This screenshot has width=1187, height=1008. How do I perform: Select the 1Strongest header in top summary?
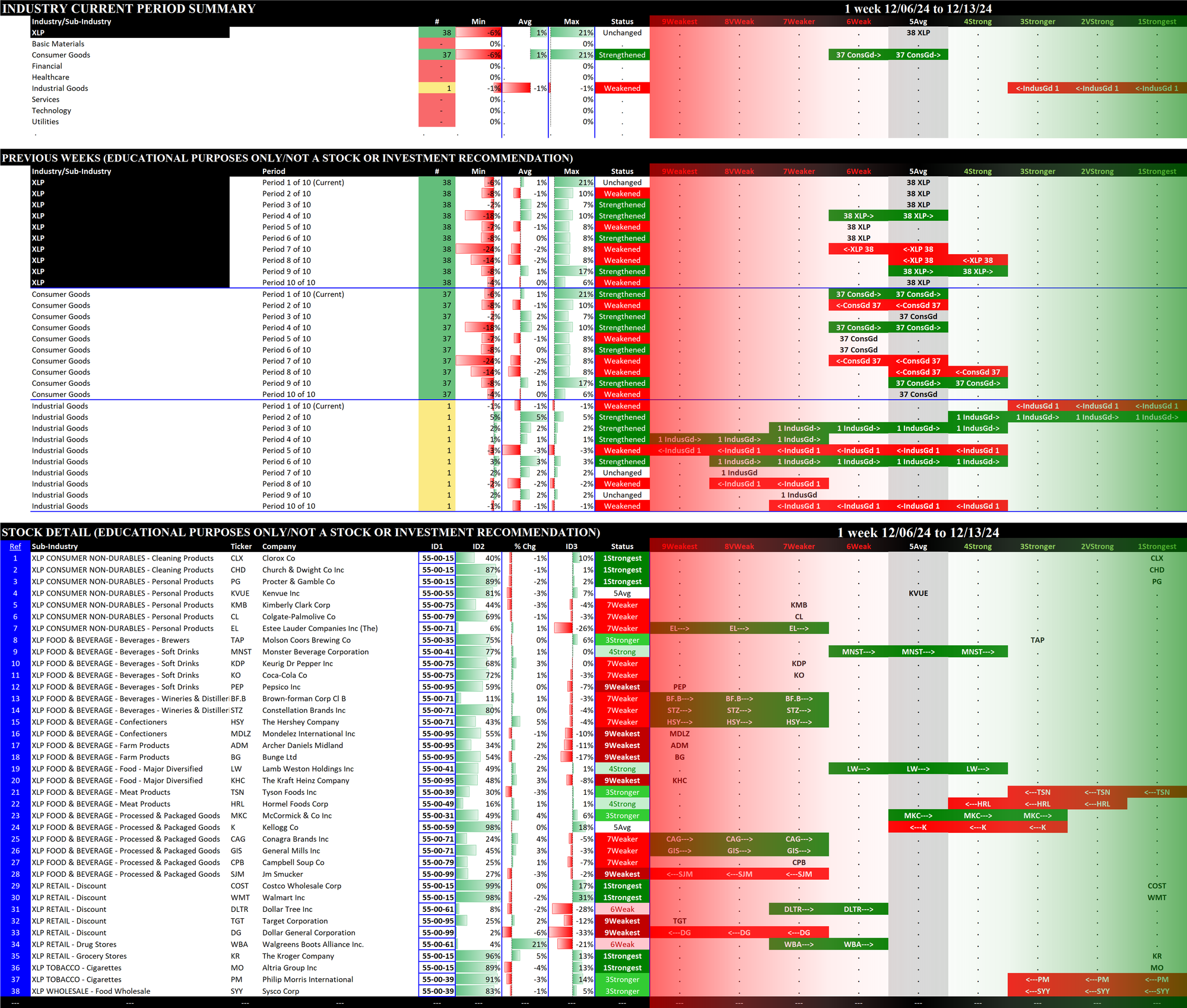[1156, 21]
